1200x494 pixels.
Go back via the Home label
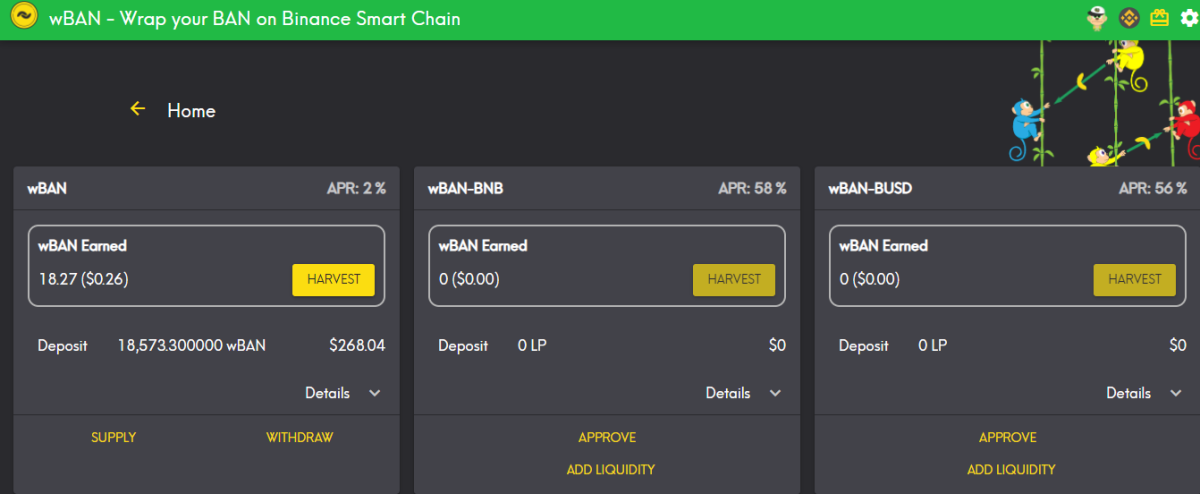tap(191, 110)
